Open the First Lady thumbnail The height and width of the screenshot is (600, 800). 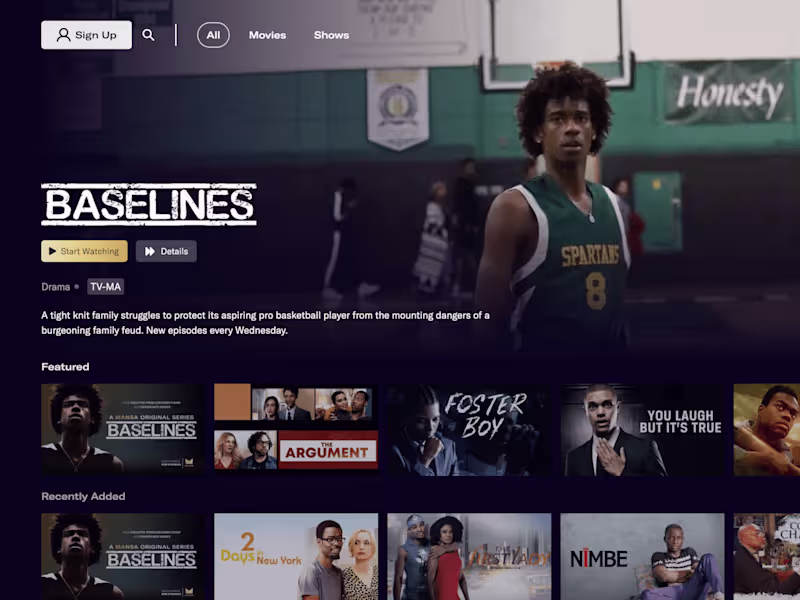pyautogui.click(x=469, y=557)
